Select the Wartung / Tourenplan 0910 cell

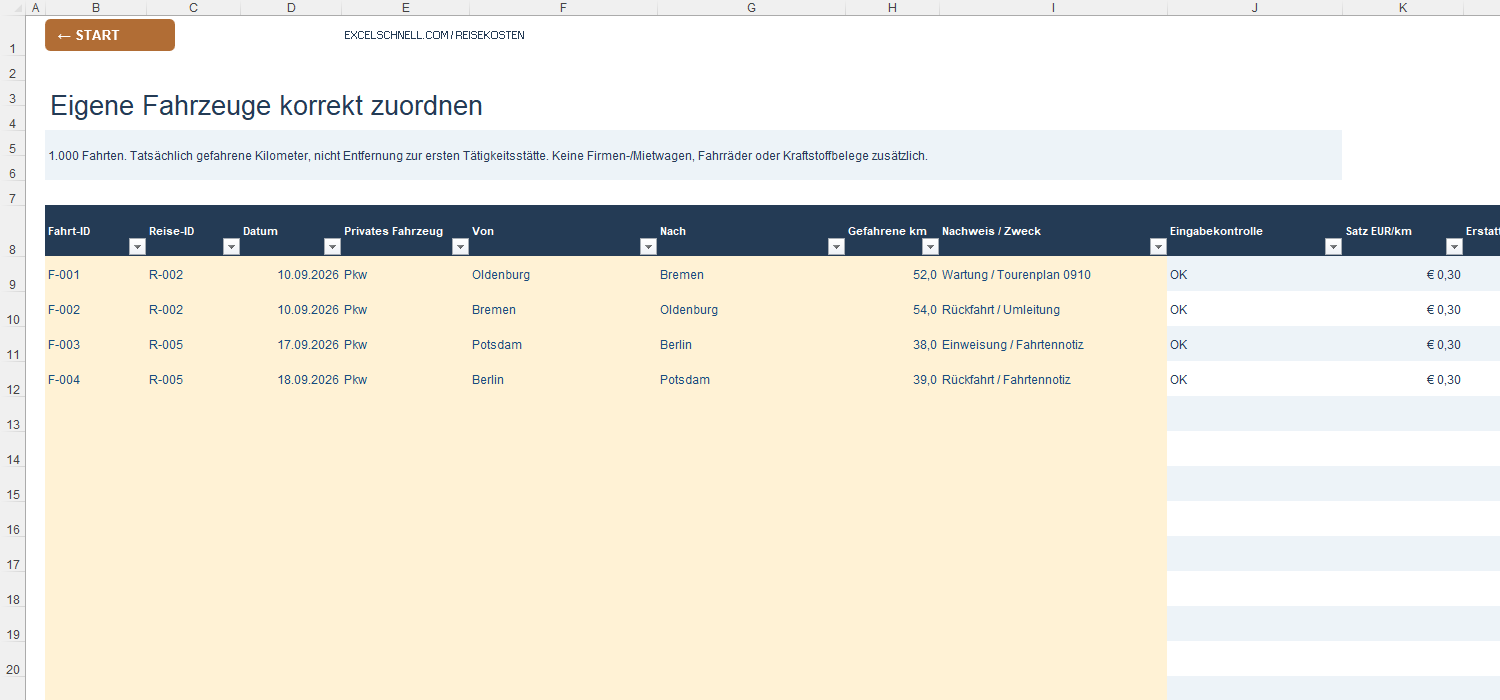pyautogui.click(x=1053, y=274)
